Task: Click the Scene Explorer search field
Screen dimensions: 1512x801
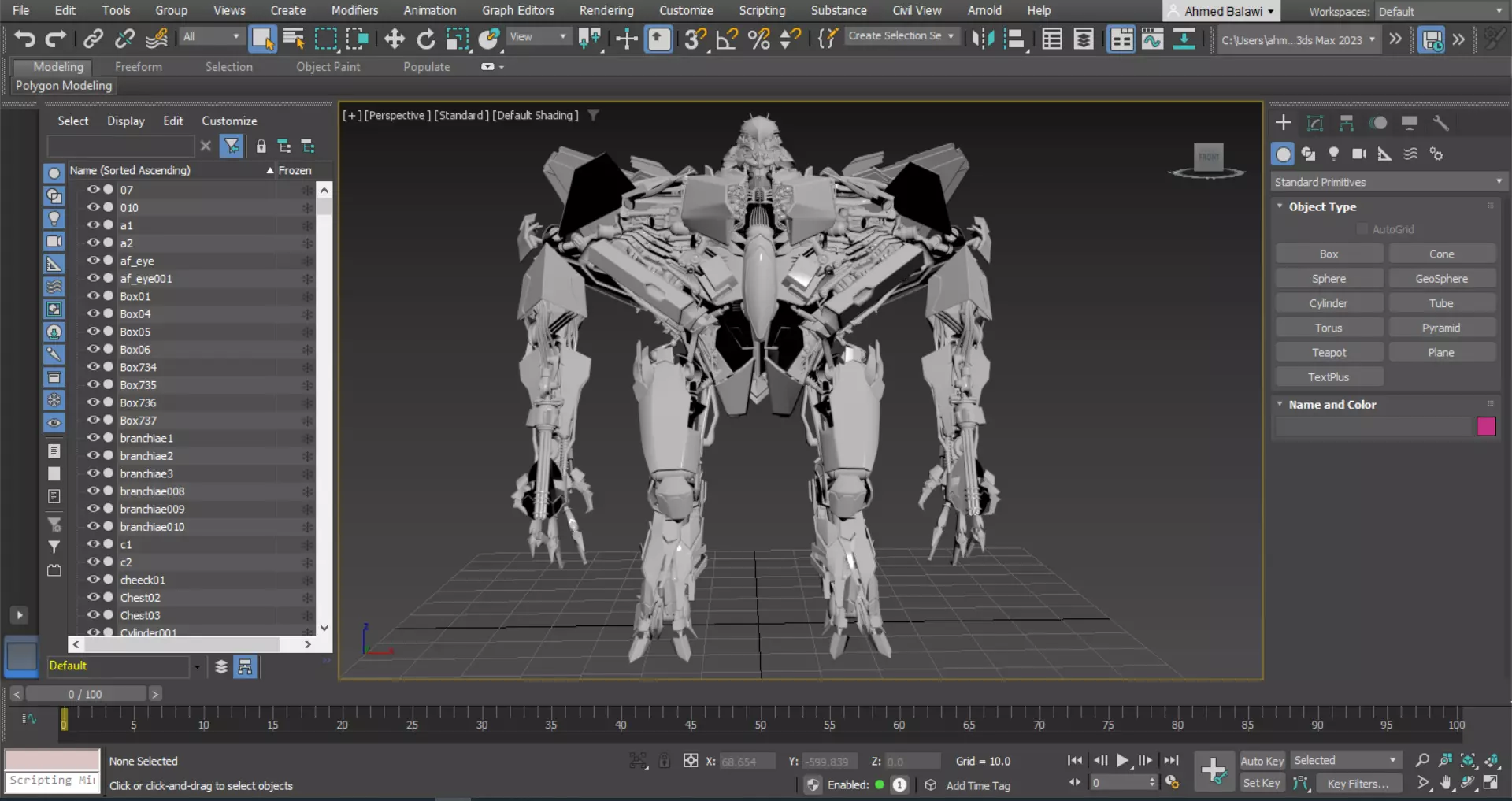Action: (x=120, y=146)
